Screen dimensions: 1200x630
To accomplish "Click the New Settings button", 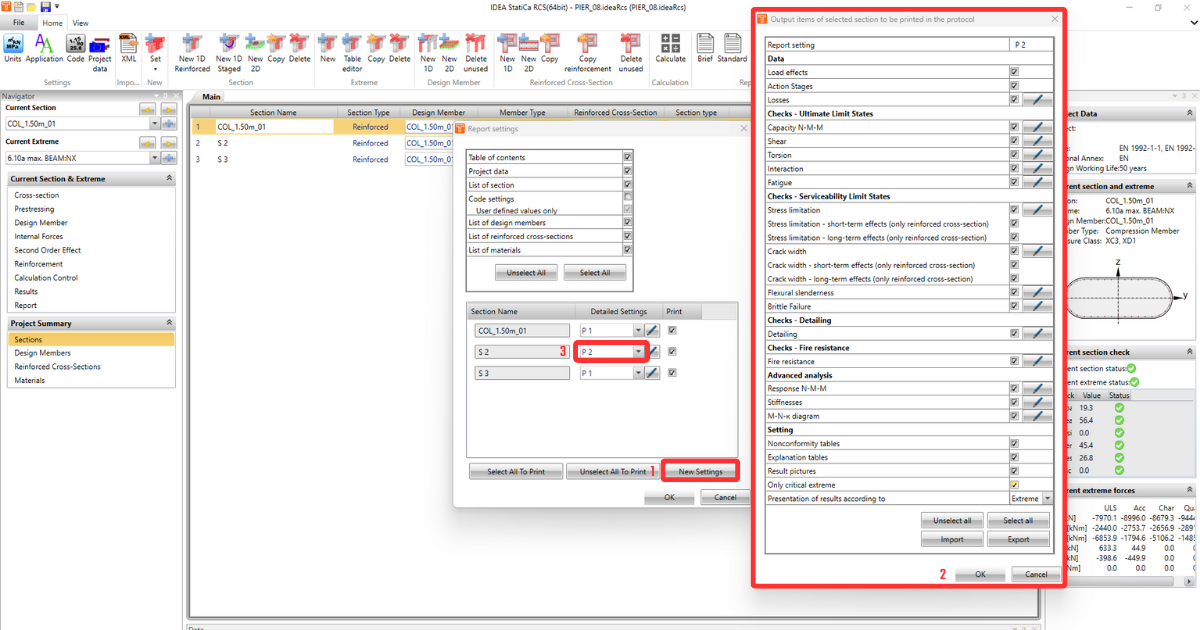I will coord(699,470).
